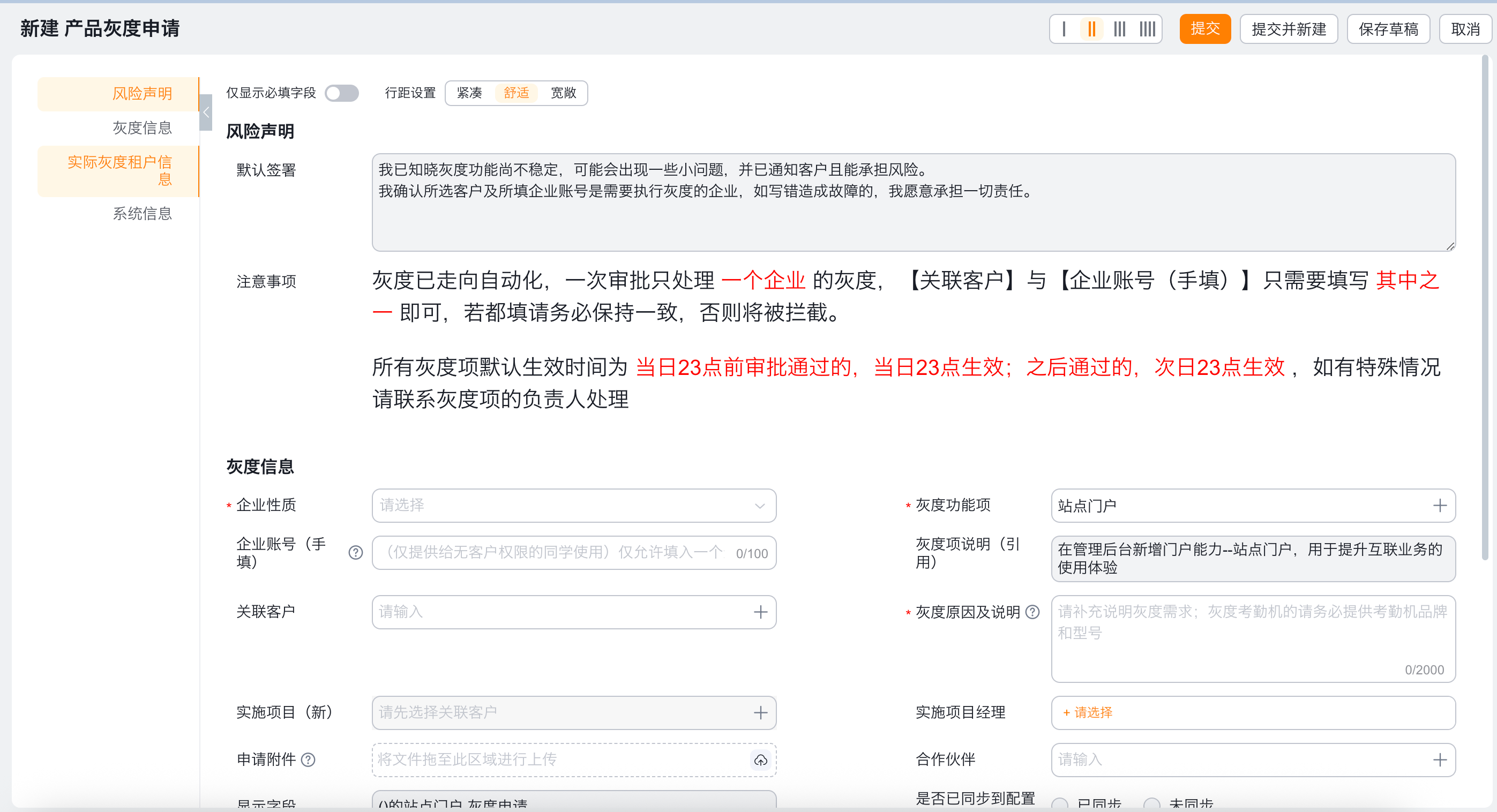Select 未同步 radio option
This screenshot has width=1497, height=812.
[x=1151, y=804]
